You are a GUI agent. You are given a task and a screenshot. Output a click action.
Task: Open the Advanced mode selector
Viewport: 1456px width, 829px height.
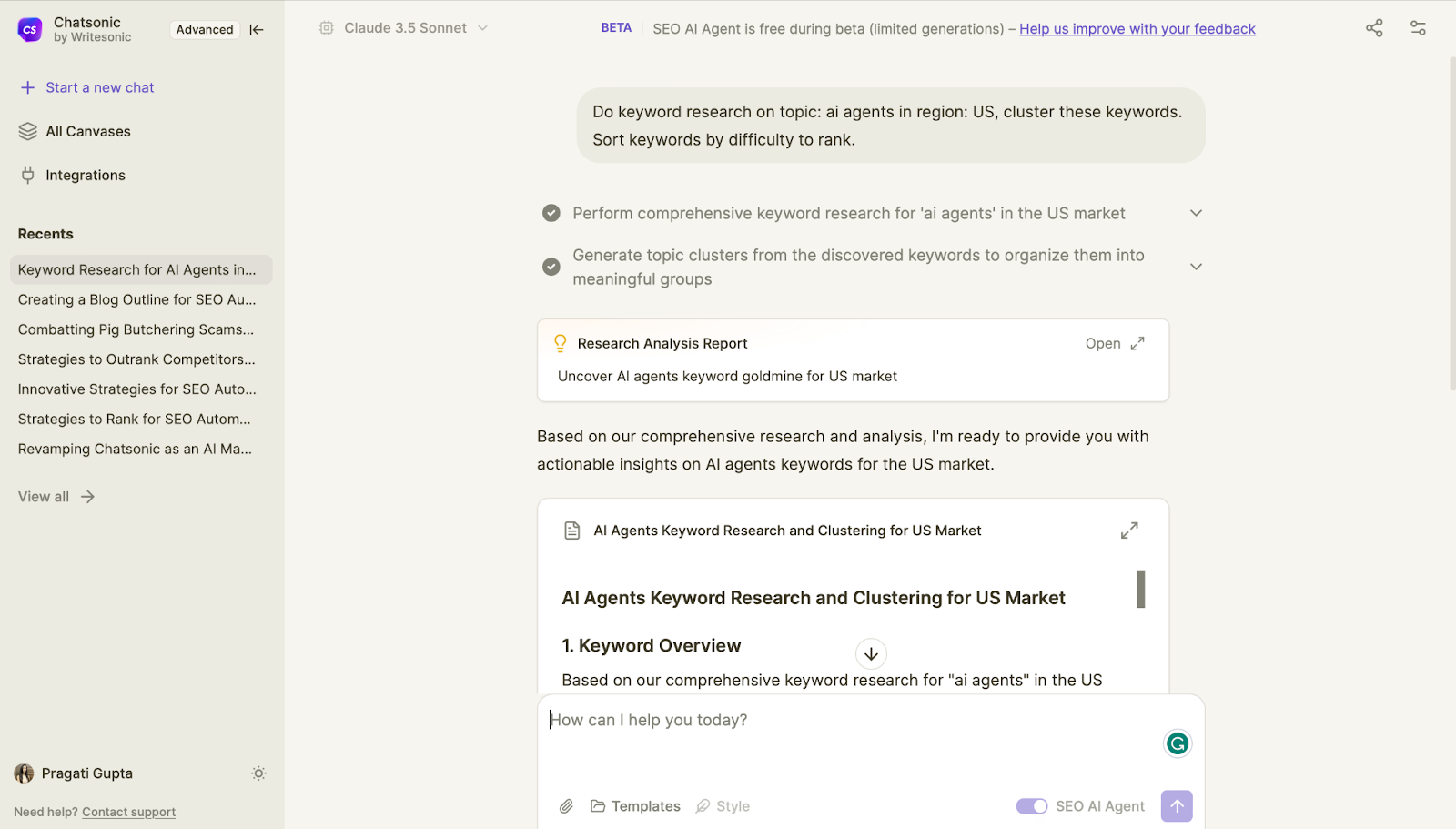coord(205,30)
